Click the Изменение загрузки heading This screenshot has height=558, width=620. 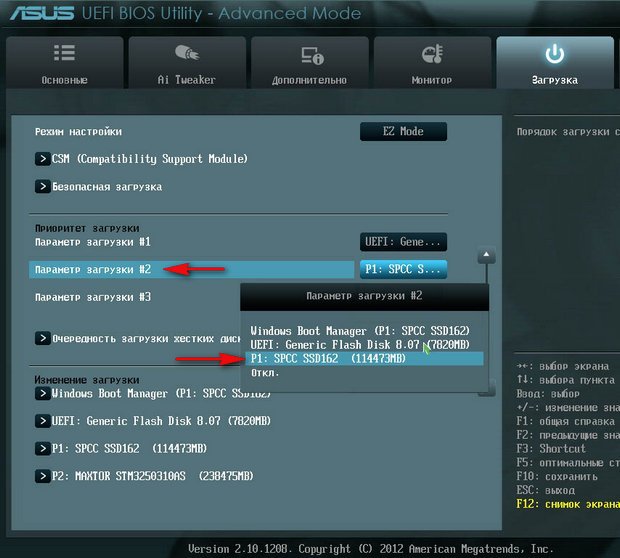[87, 380]
